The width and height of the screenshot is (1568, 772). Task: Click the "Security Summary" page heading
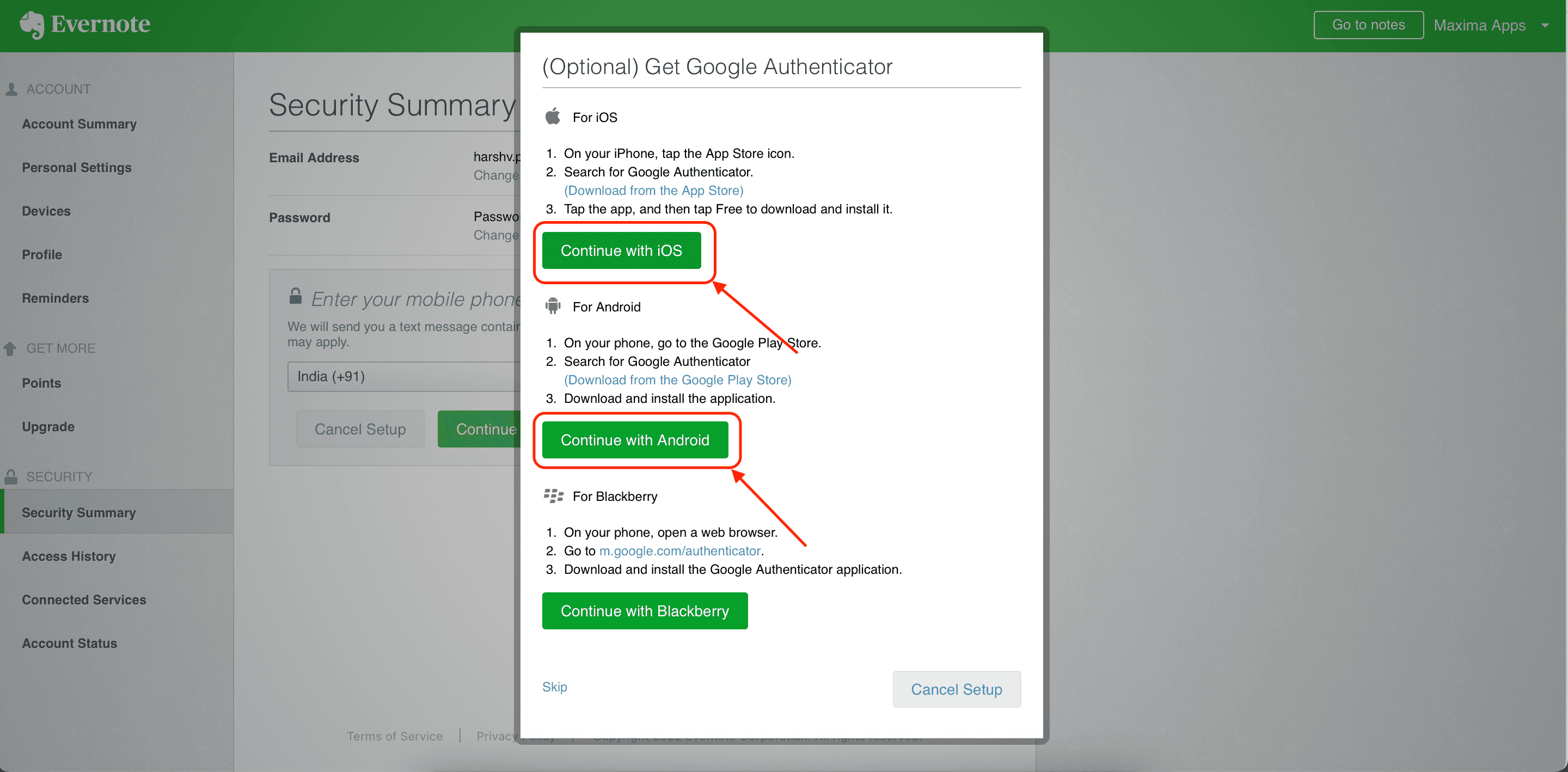click(x=393, y=105)
